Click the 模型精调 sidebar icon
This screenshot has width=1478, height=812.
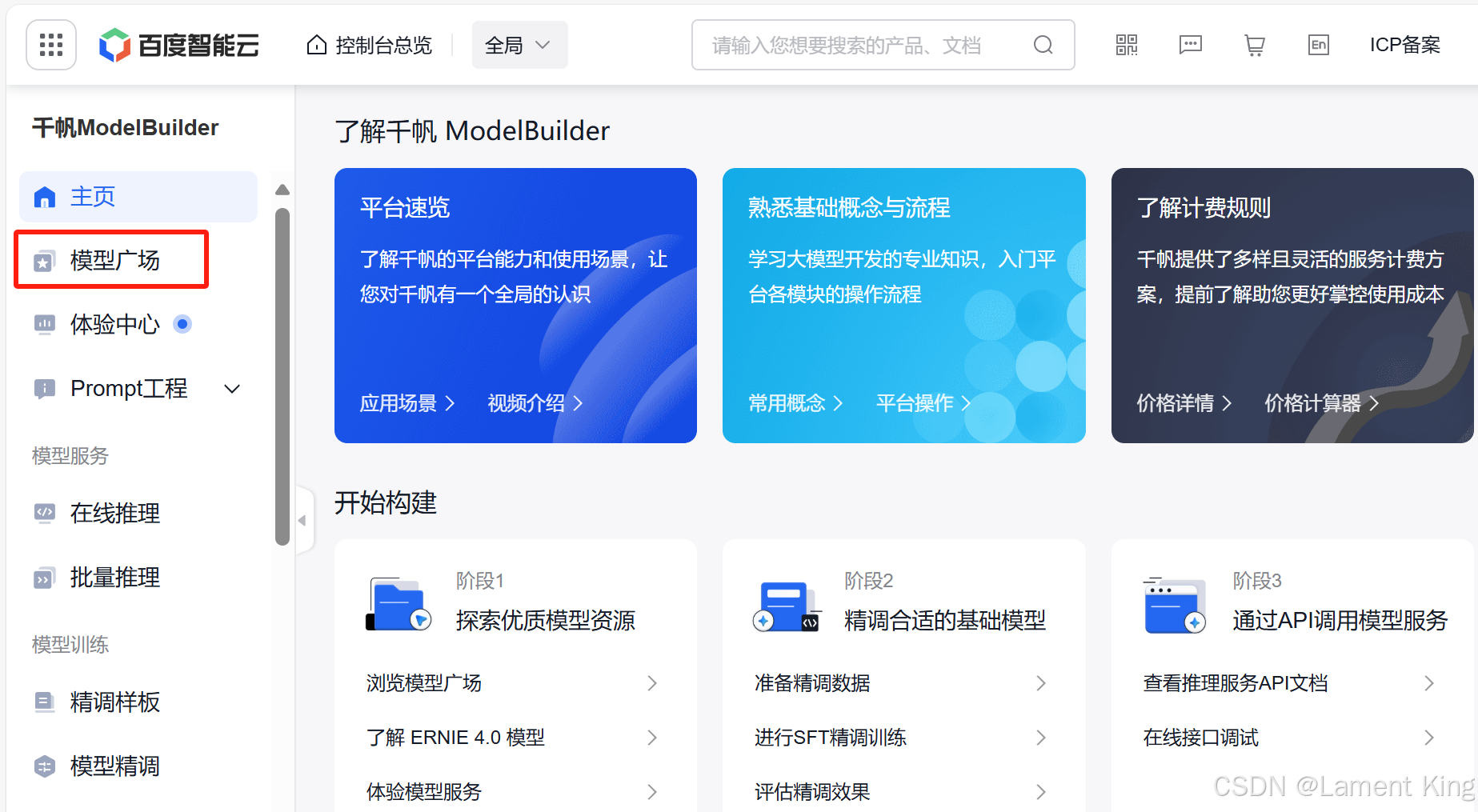[x=44, y=766]
